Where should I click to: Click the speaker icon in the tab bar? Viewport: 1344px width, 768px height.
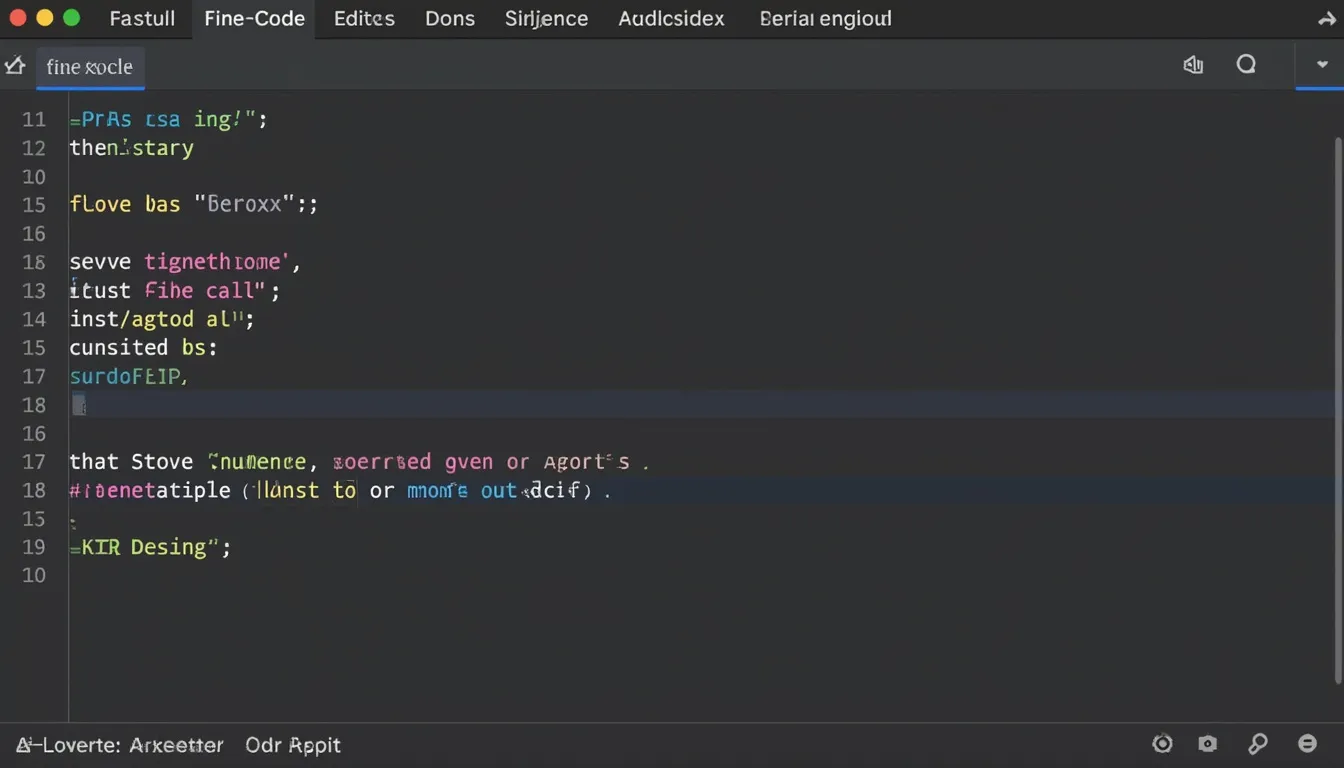tap(1193, 65)
